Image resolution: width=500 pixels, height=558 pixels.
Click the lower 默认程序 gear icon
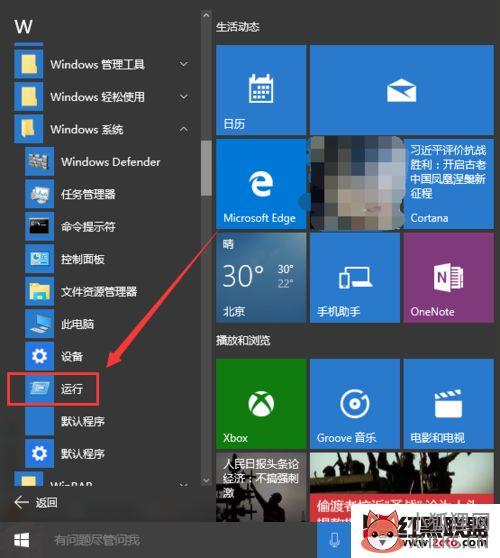click(x=40, y=453)
